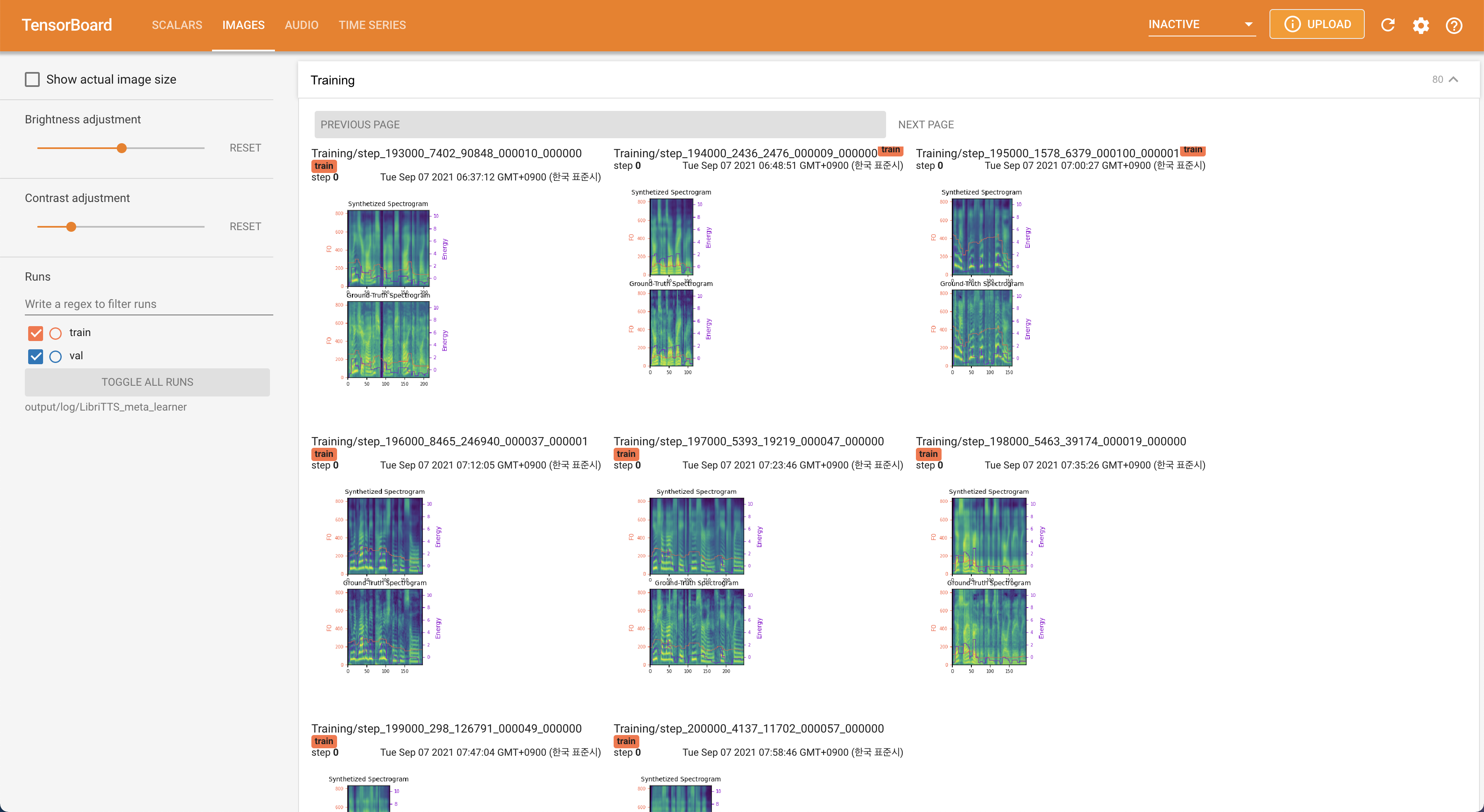Uncheck the train run checkbox
This screenshot has width=1484, height=812.
tap(36, 333)
